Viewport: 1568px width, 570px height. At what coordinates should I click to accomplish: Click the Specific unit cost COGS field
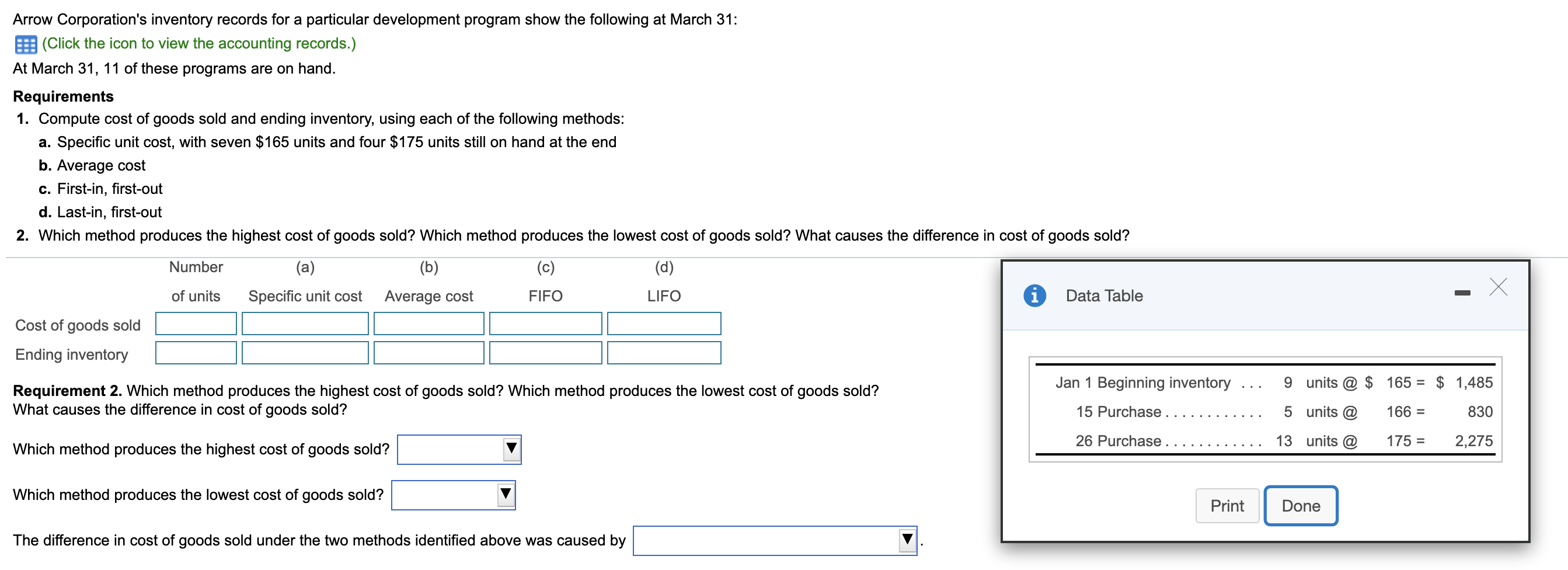[x=305, y=324]
